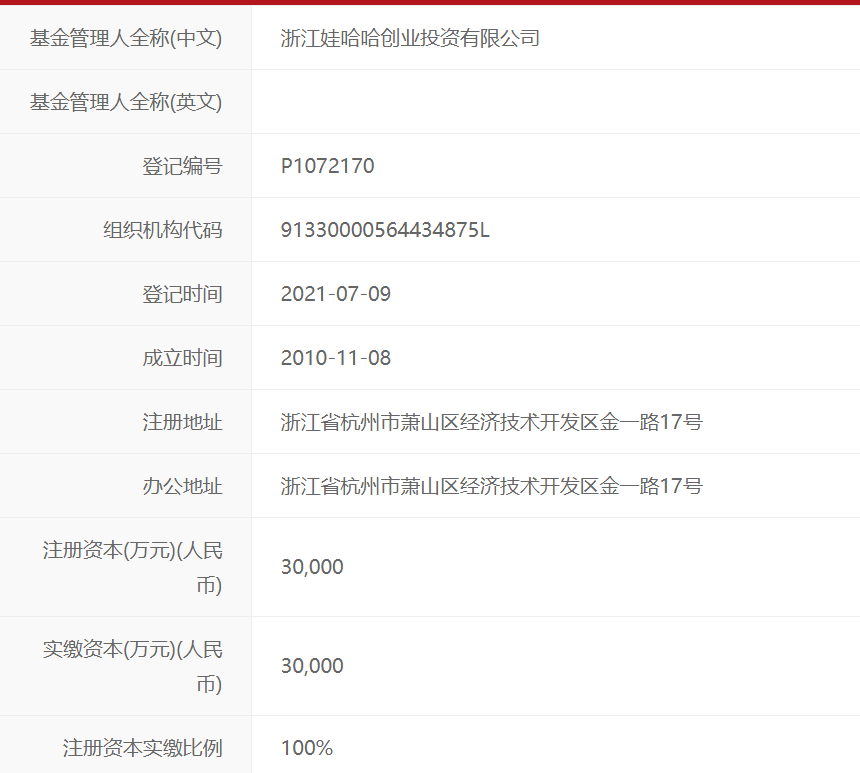860x773 pixels.
Task: Select the company name 浙江娃哈哈创业投资有限公司
Action: (x=410, y=38)
